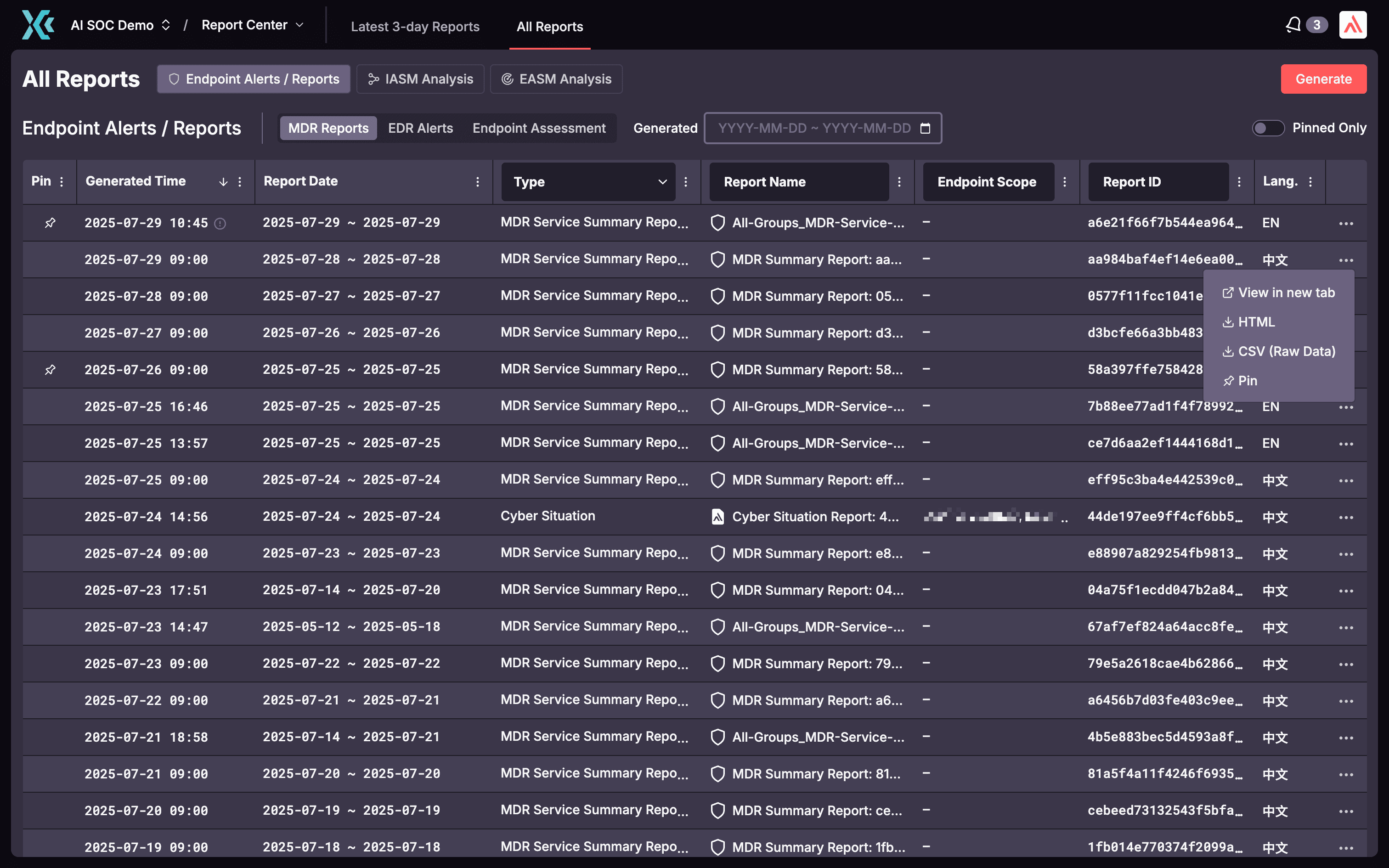Sort by the Generated Time arrow
Screen dimensions: 1389x868
223,181
